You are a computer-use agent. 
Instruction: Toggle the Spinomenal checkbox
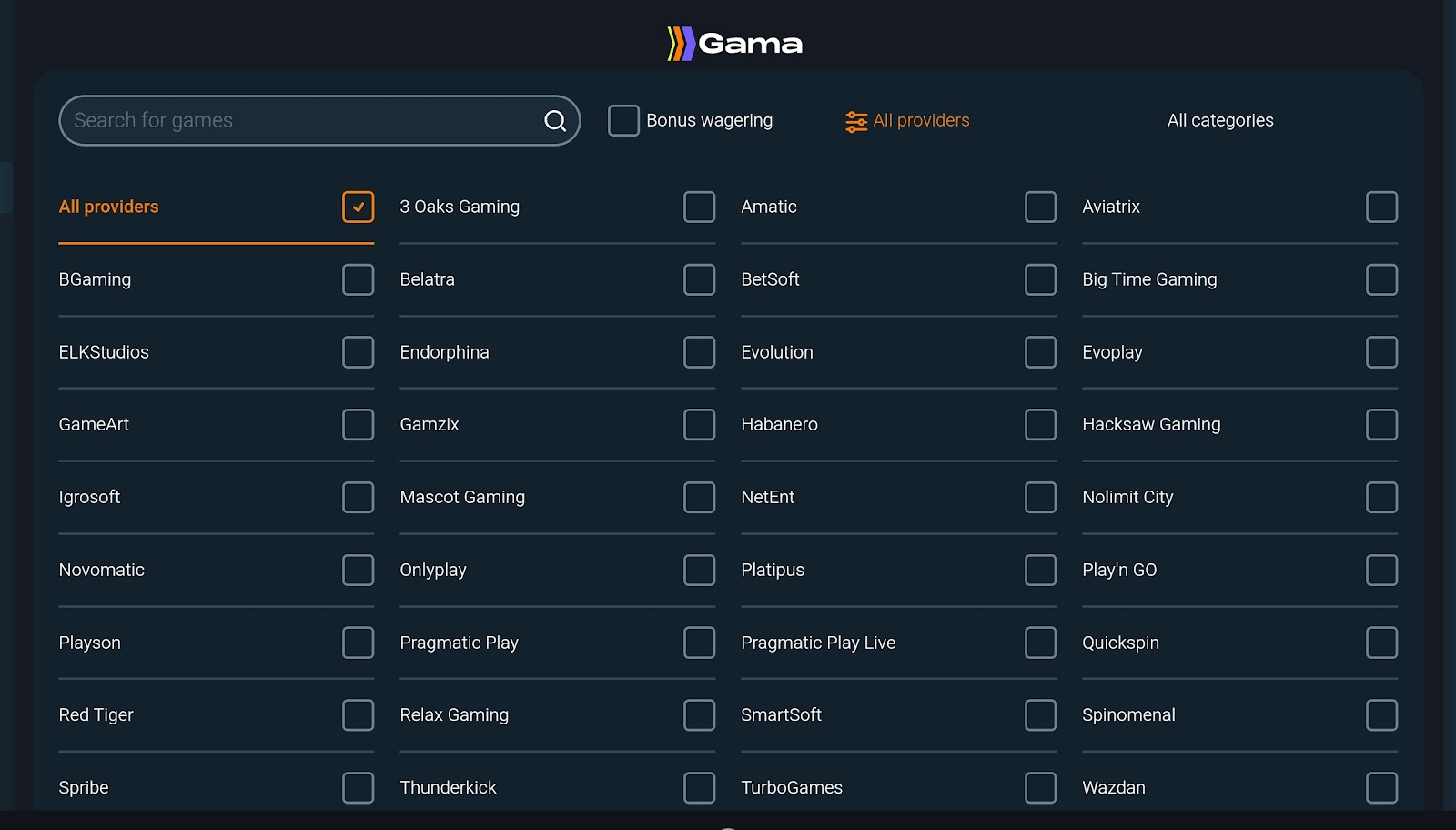[x=1382, y=715]
